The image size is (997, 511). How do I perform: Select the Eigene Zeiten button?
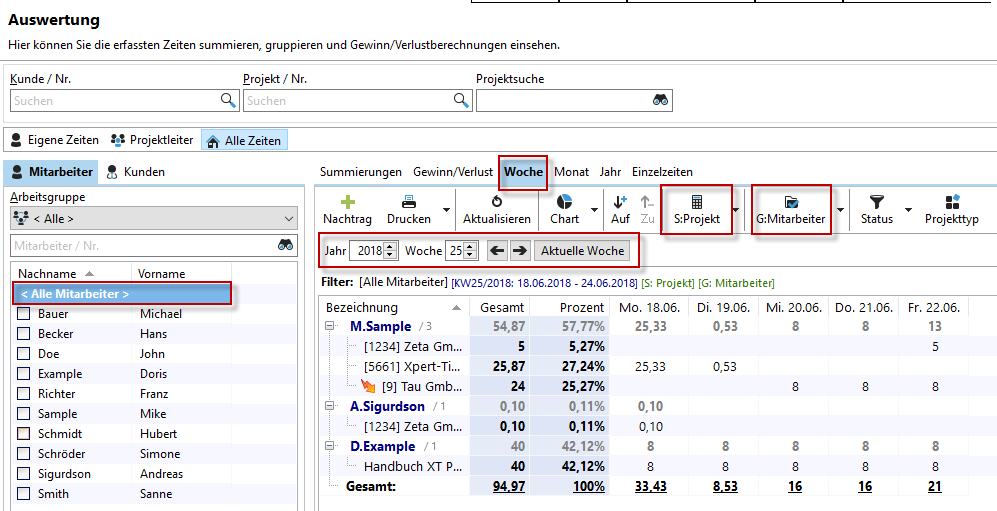(55, 141)
